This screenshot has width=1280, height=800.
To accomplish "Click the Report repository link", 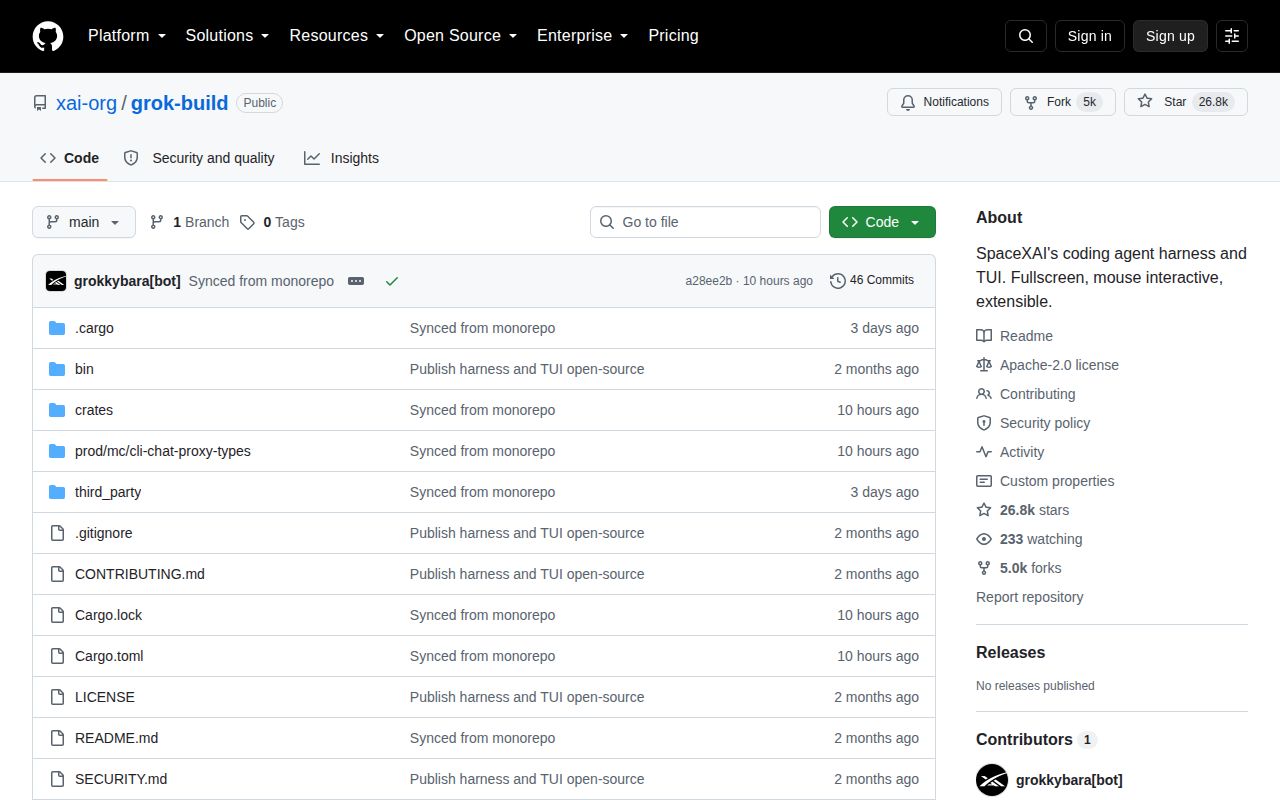I will [x=1030, y=597].
